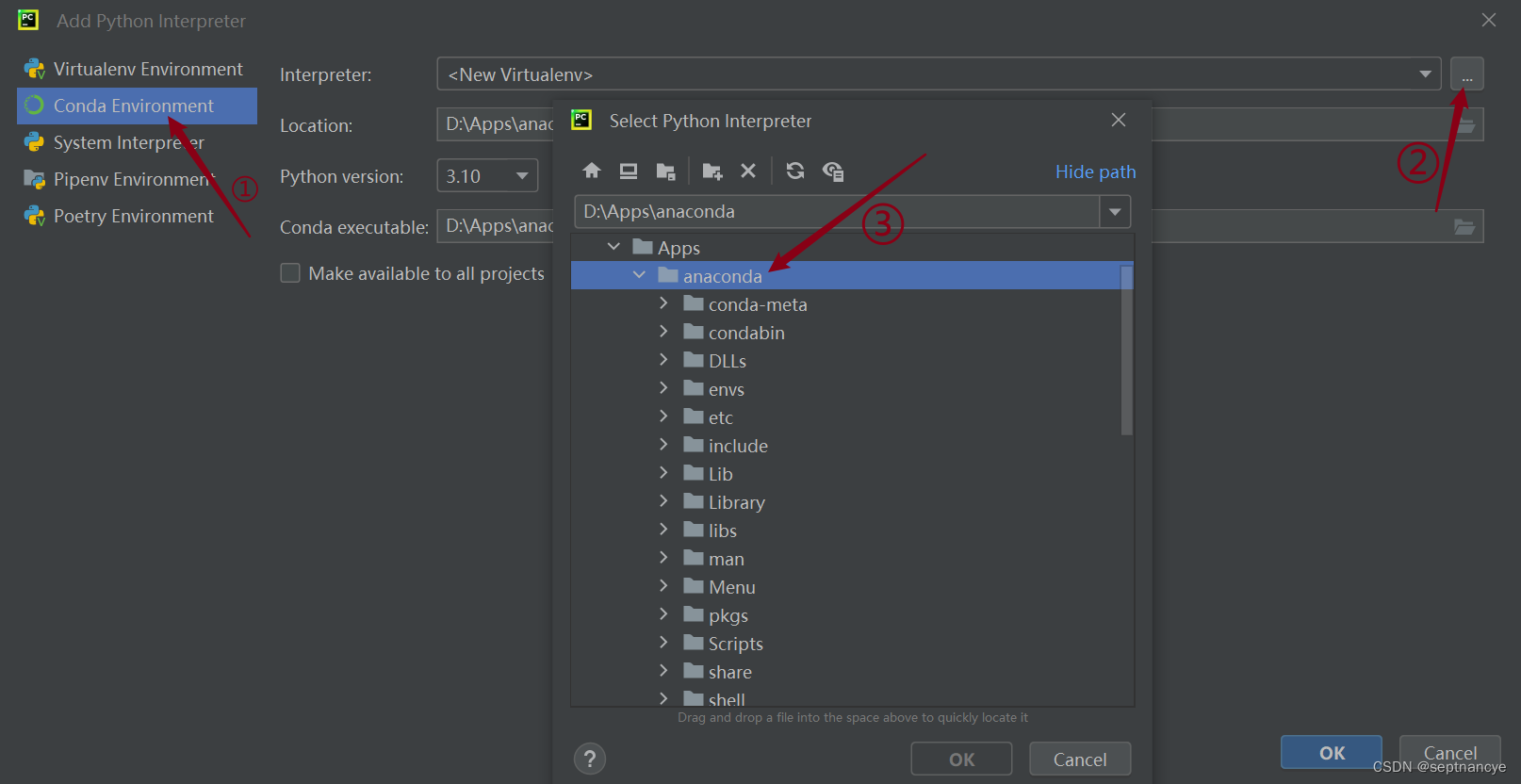The image size is (1521, 784).
Task: Collapse the anaconda folder
Action: 639,275
